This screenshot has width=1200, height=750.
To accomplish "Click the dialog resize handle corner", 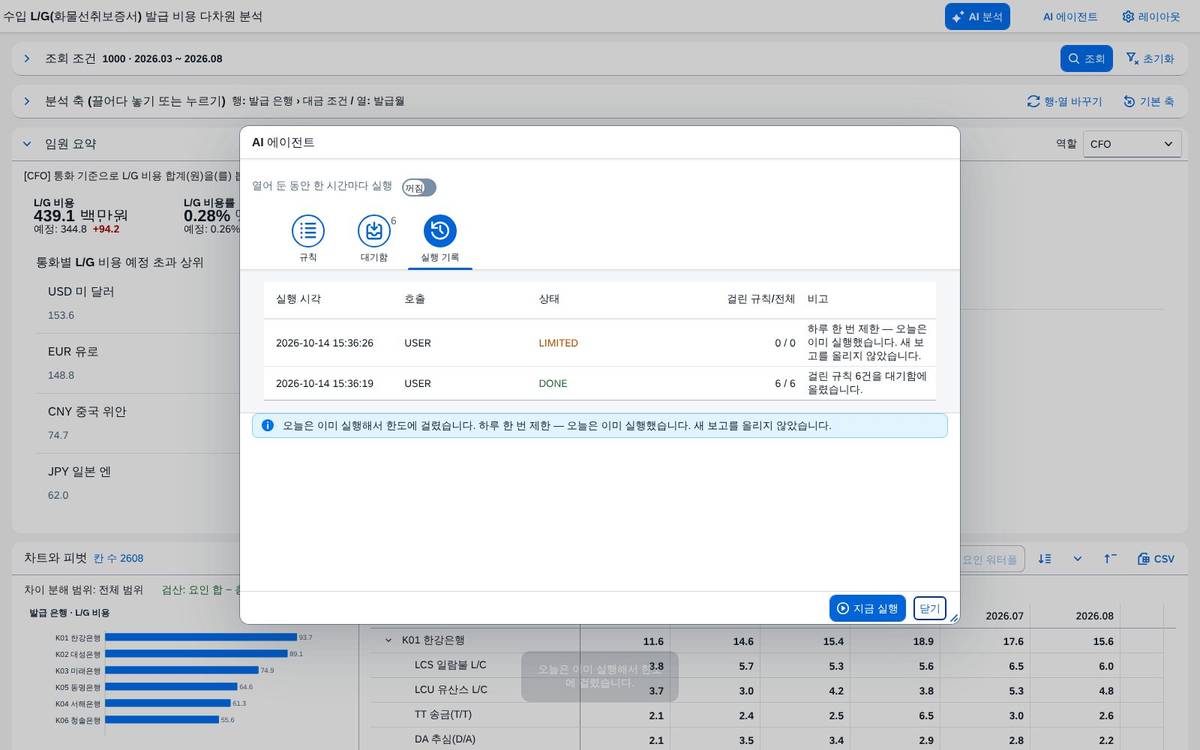I will [954, 618].
